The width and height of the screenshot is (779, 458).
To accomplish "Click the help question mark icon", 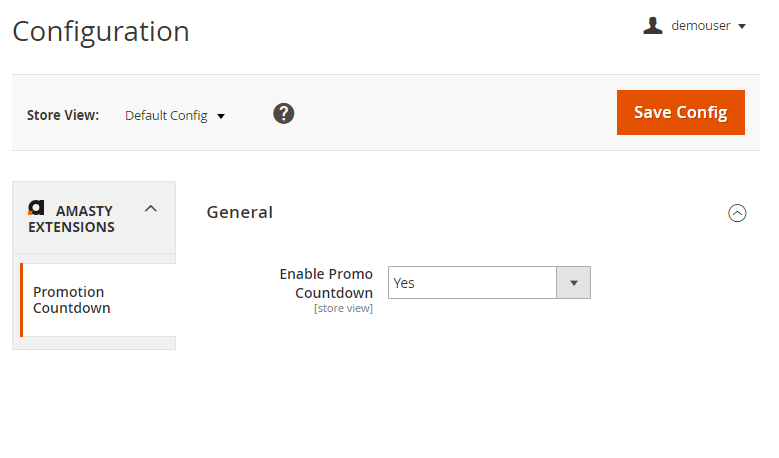I will (284, 114).
